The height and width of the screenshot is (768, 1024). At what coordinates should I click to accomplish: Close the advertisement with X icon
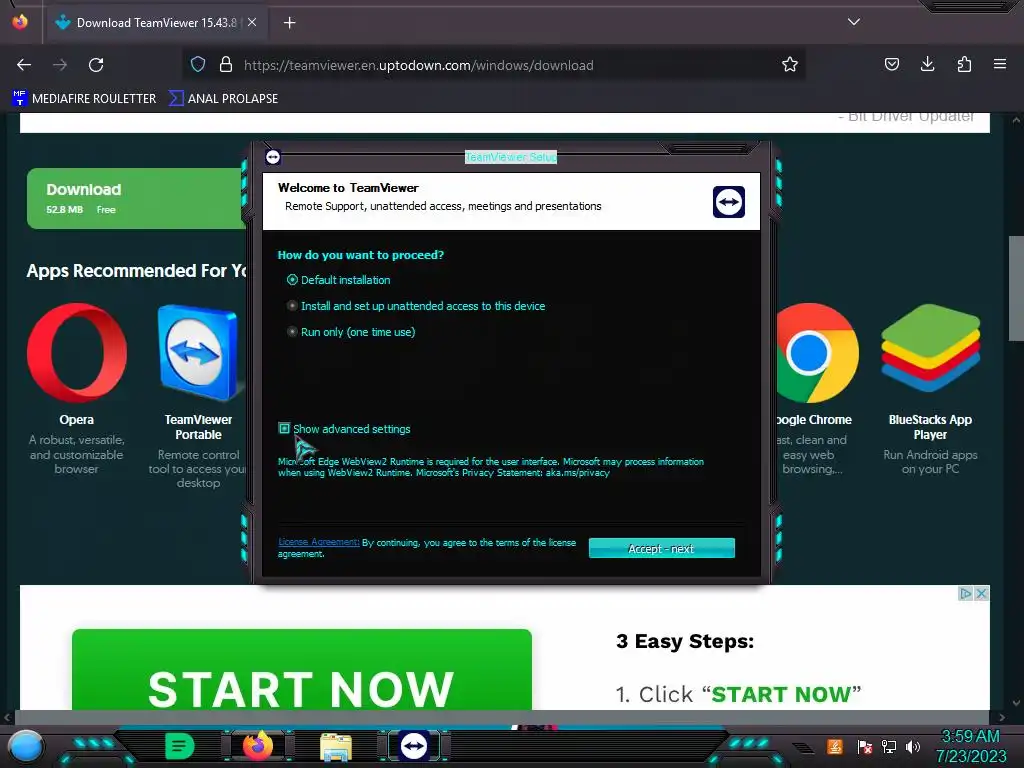(x=981, y=593)
